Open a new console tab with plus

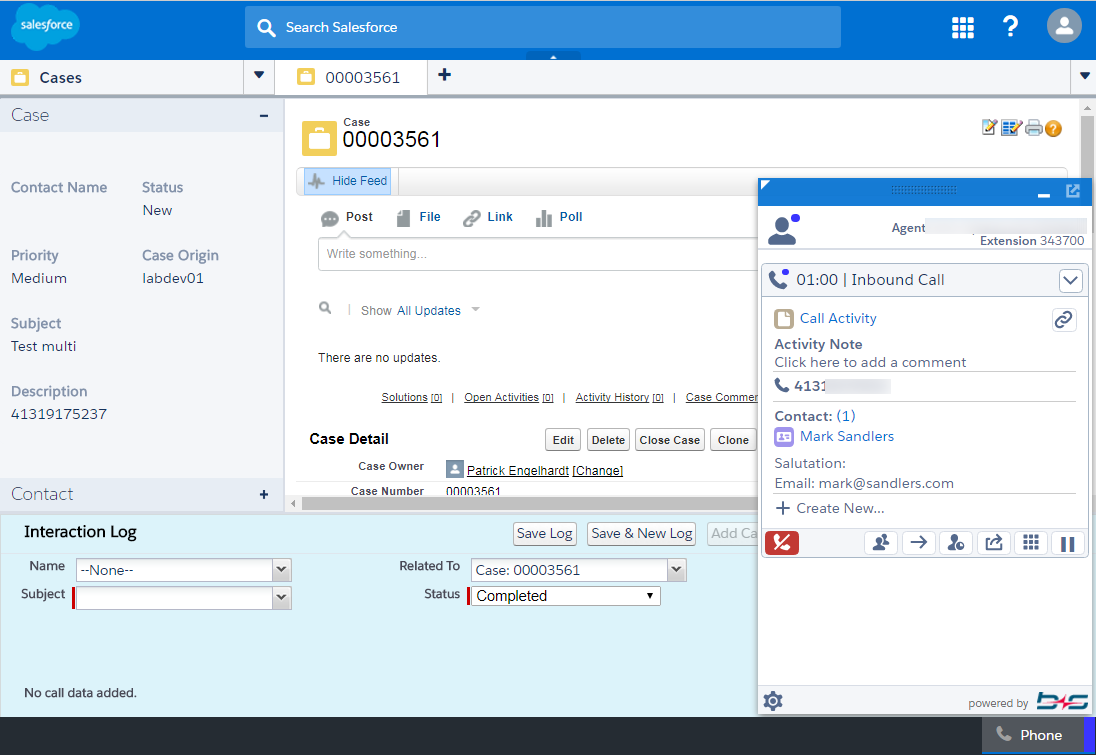(x=445, y=75)
